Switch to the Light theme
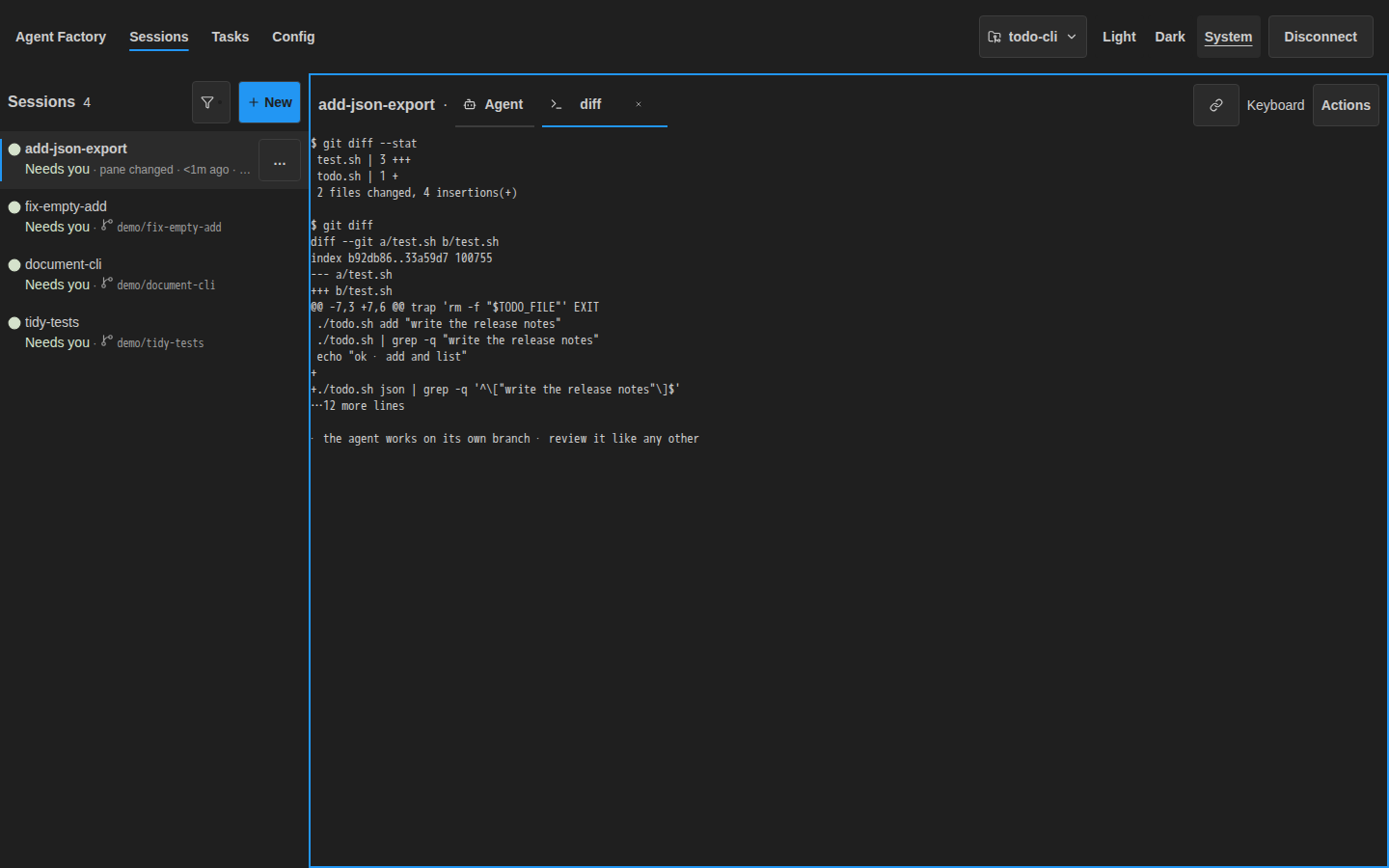 click(x=1119, y=37)
